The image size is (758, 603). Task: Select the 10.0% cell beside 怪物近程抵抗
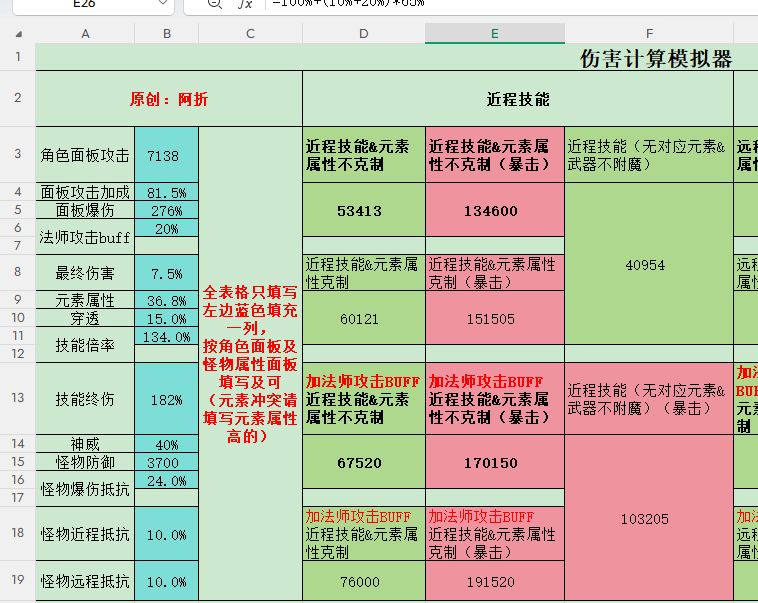pos(167,534)
